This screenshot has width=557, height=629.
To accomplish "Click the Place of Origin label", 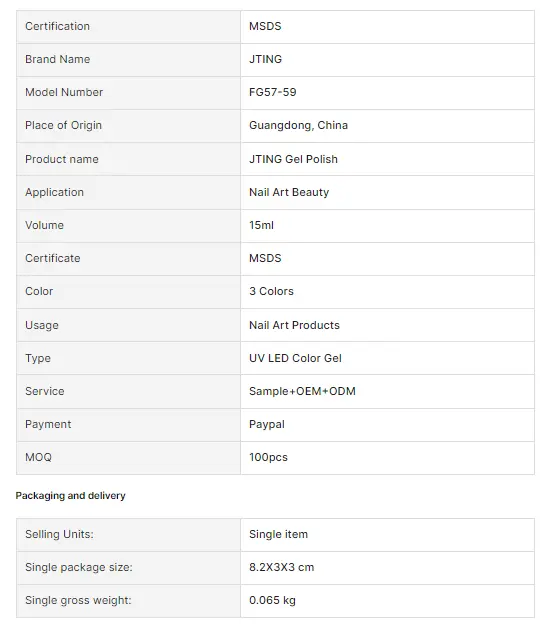I will pos(63,126).
